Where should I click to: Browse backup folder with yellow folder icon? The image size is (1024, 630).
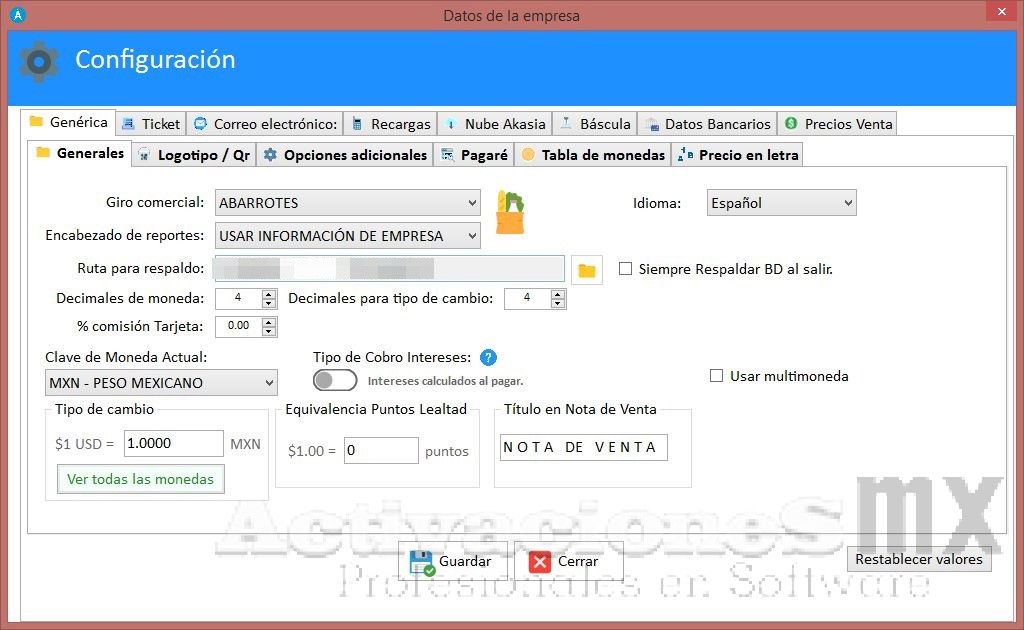pyautogui.click(x=586, y=270)
